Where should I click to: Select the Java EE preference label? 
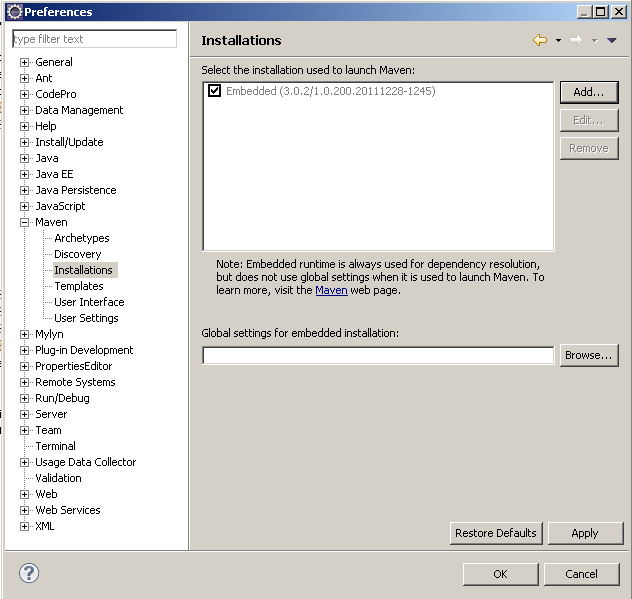(54, 174)
